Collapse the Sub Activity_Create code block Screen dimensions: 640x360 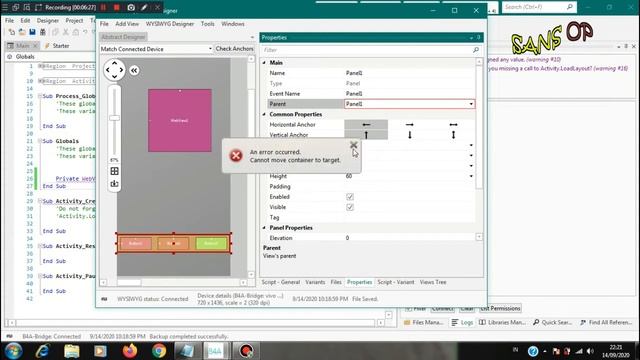click(x=40, y=201)
